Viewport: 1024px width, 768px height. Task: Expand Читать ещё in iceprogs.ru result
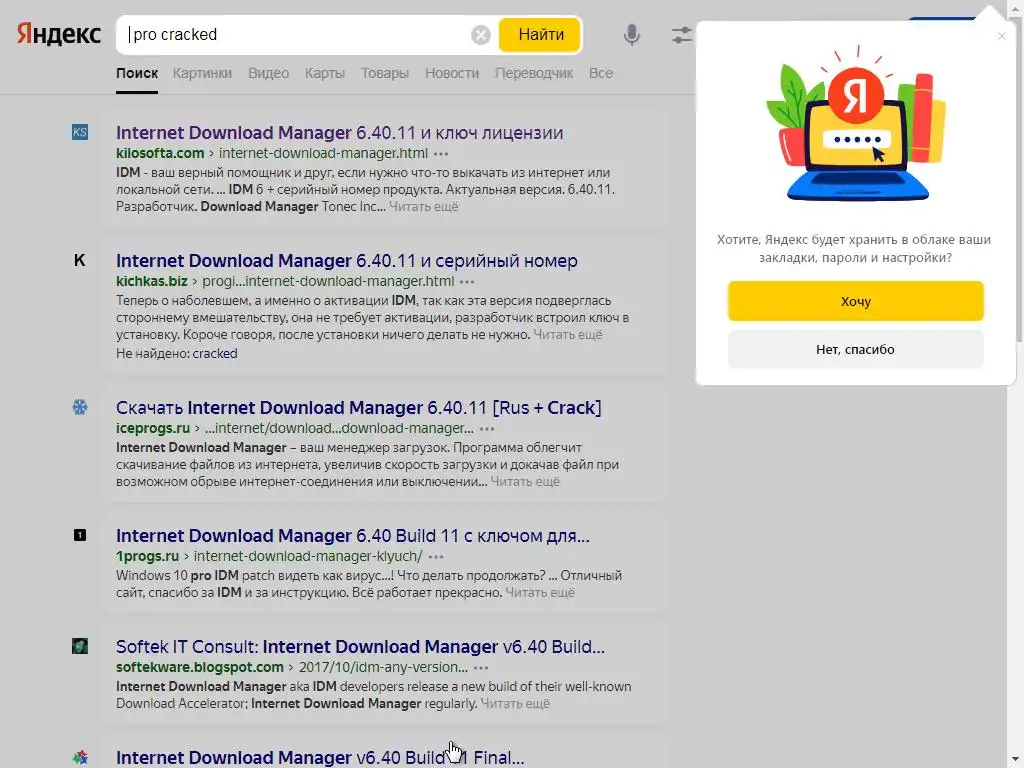[x=525, y=481]
